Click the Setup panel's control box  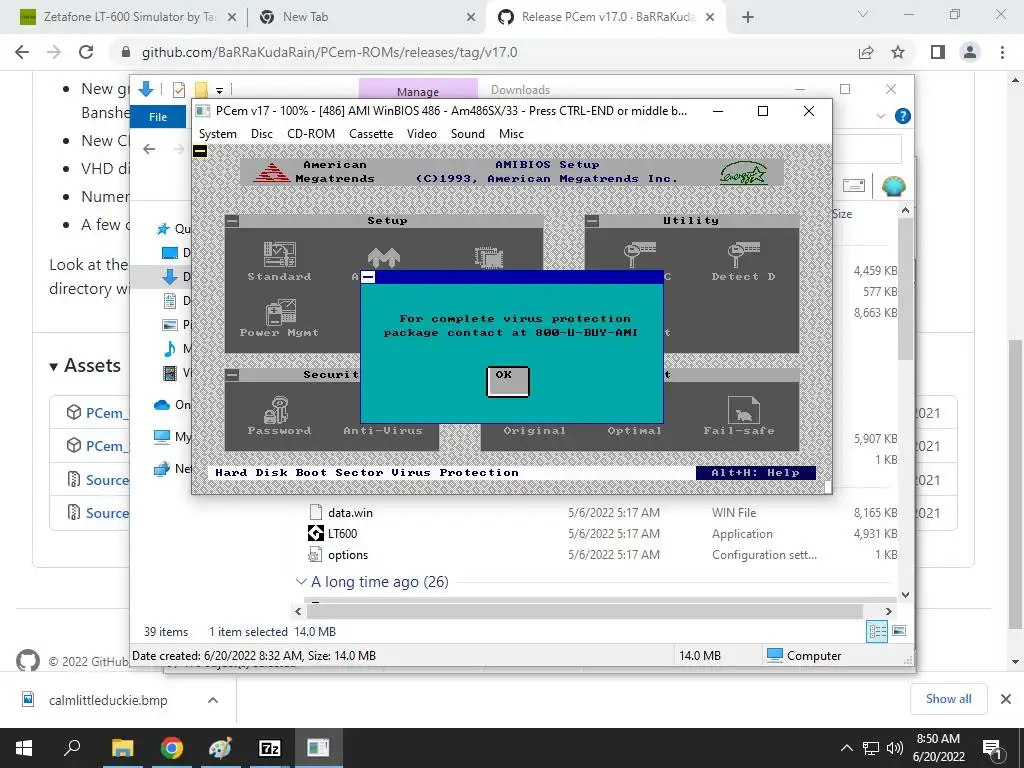[232, 221]
